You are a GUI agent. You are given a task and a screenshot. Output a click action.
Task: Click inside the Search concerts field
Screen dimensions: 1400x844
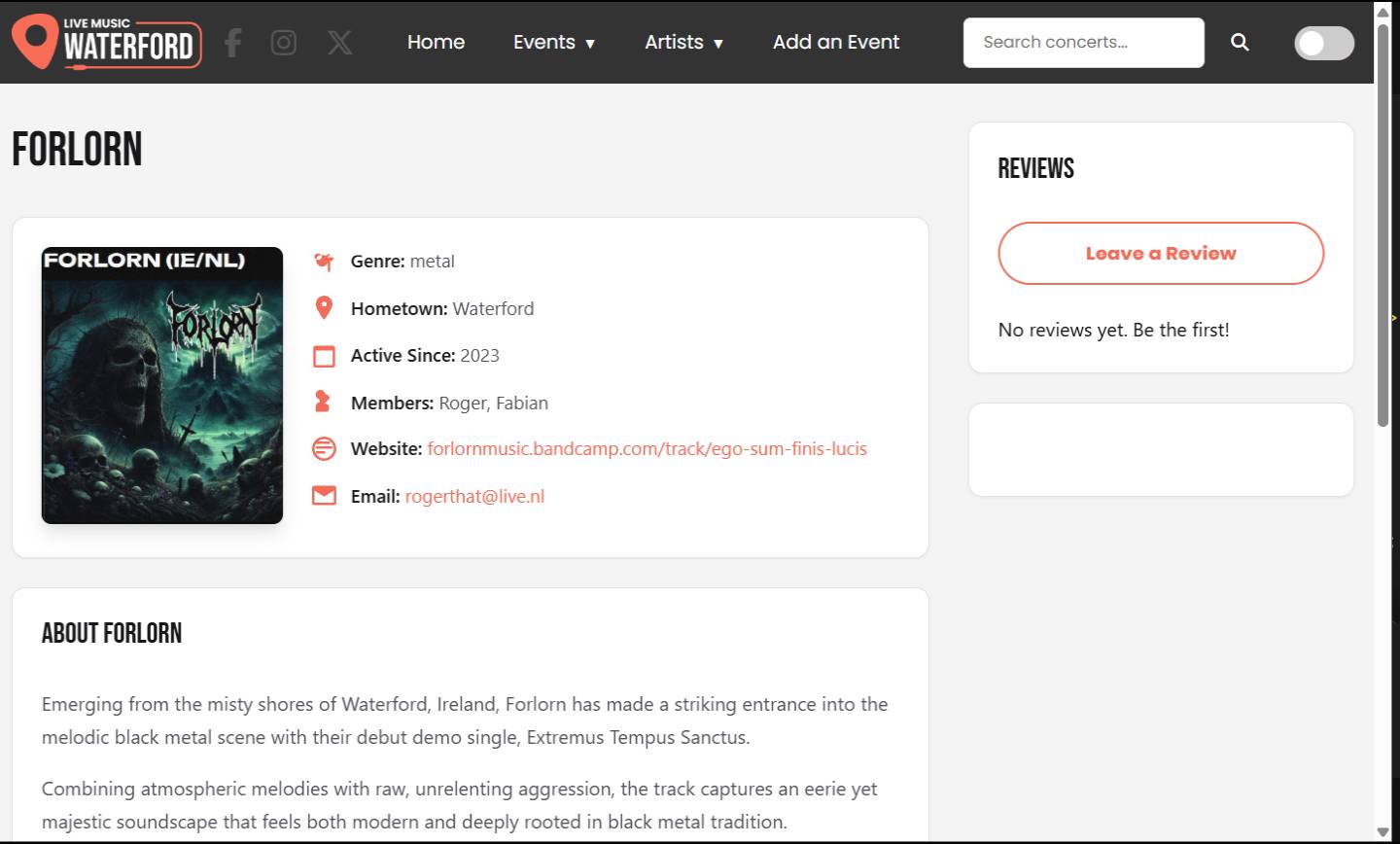pyautogui.click(x=1083, y=42)
